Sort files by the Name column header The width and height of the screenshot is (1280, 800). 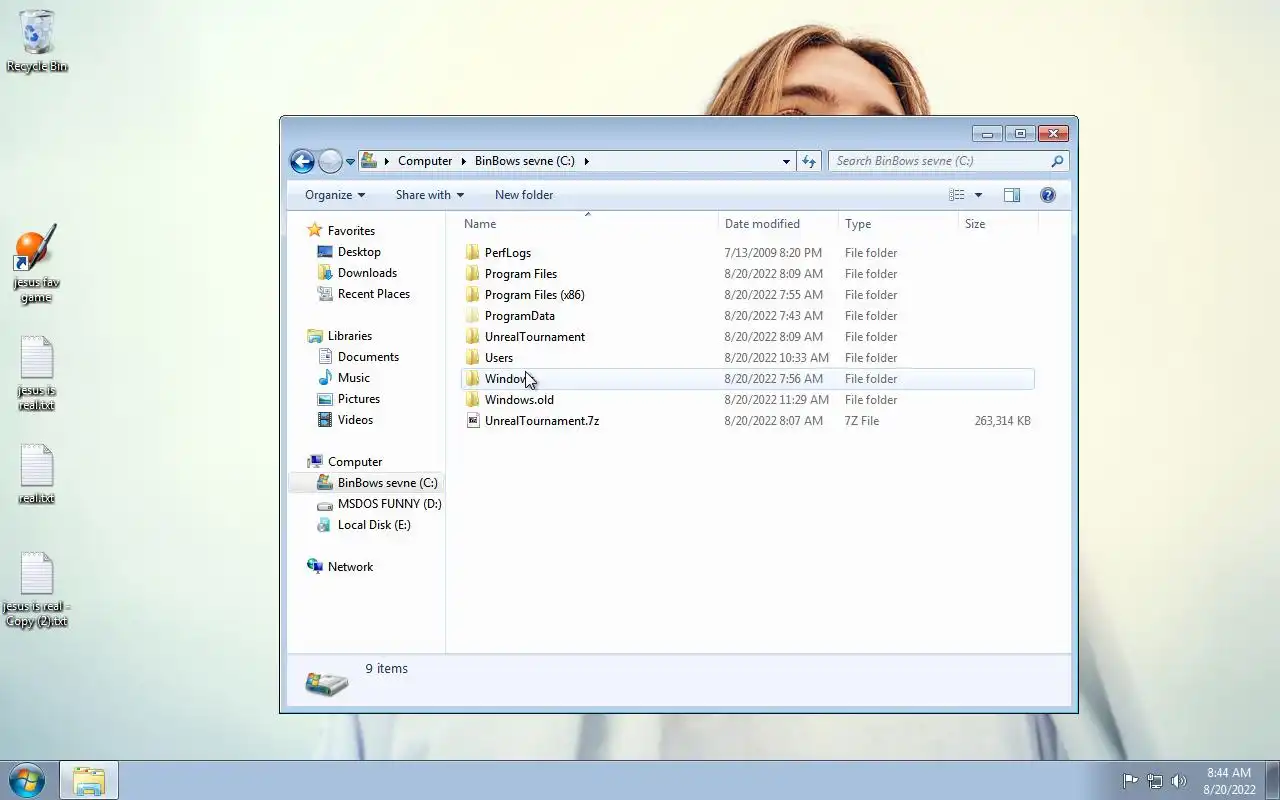point(587,224)
